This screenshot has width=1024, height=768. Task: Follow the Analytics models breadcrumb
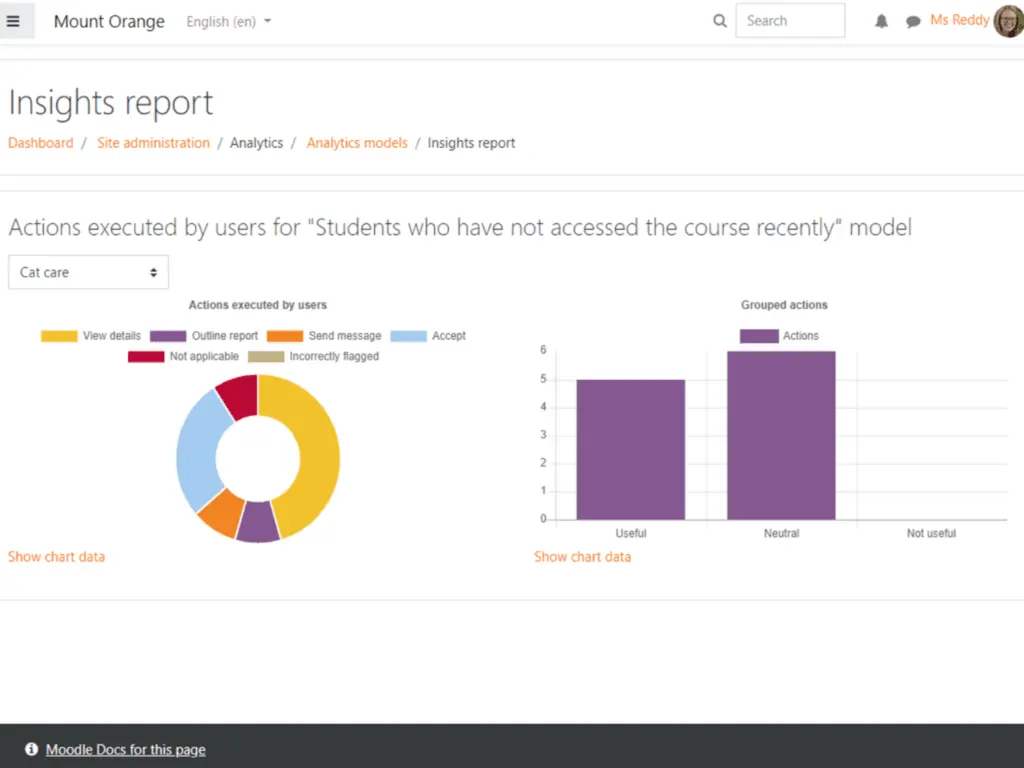coord(357,143)
